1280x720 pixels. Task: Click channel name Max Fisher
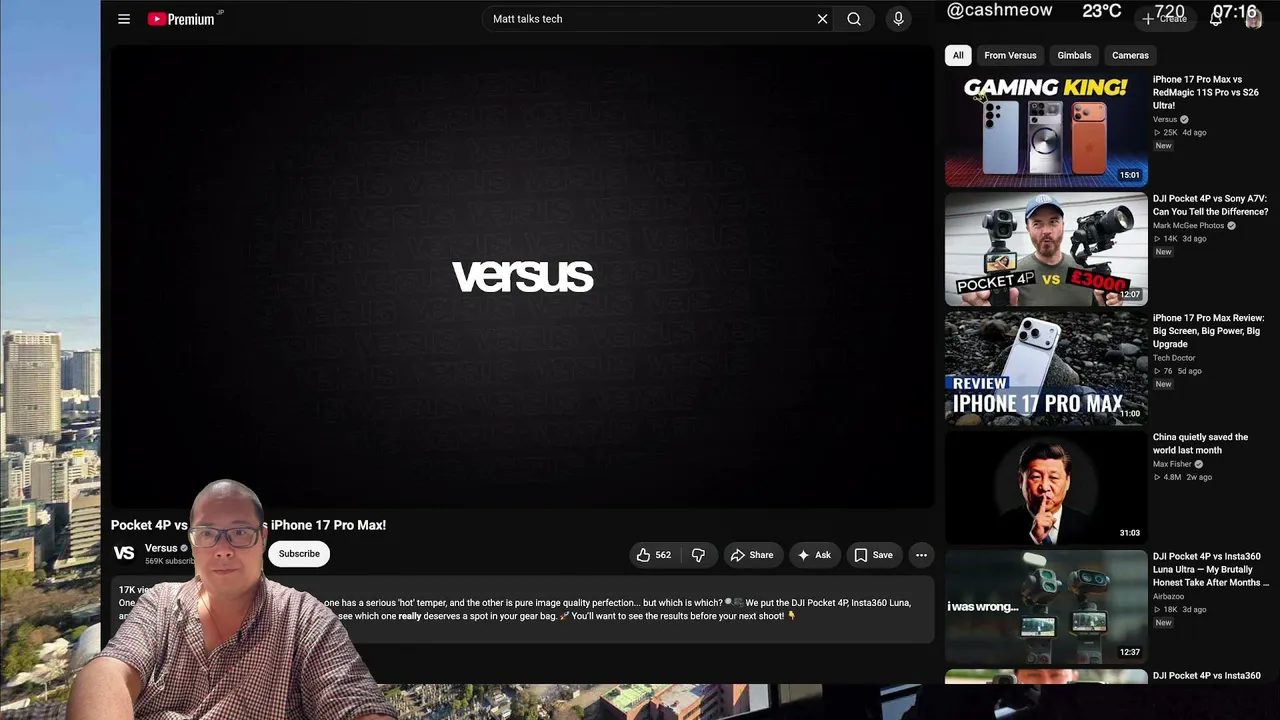coord(1172,464)
